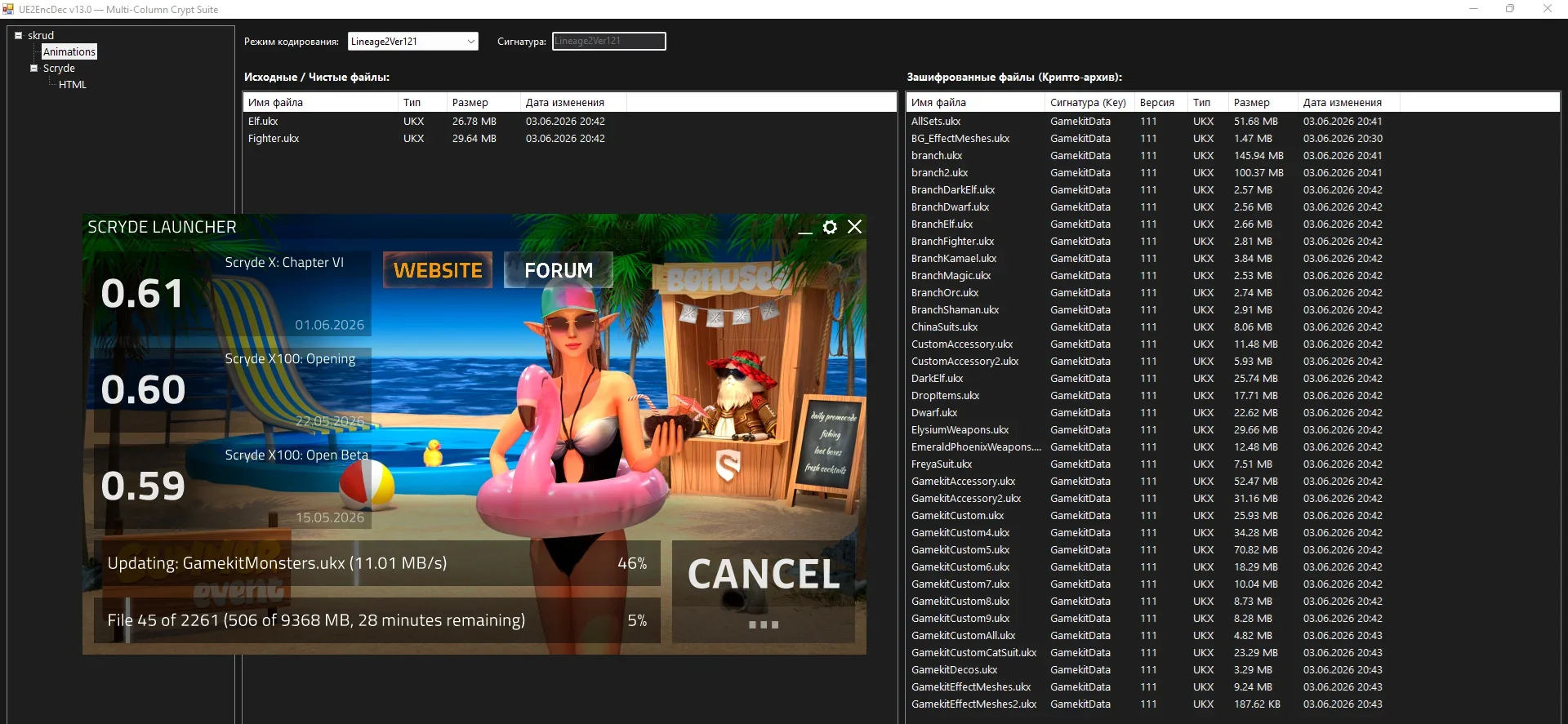Sort source files by Размер column
1568x724 pixels.
tap(483, 102)
